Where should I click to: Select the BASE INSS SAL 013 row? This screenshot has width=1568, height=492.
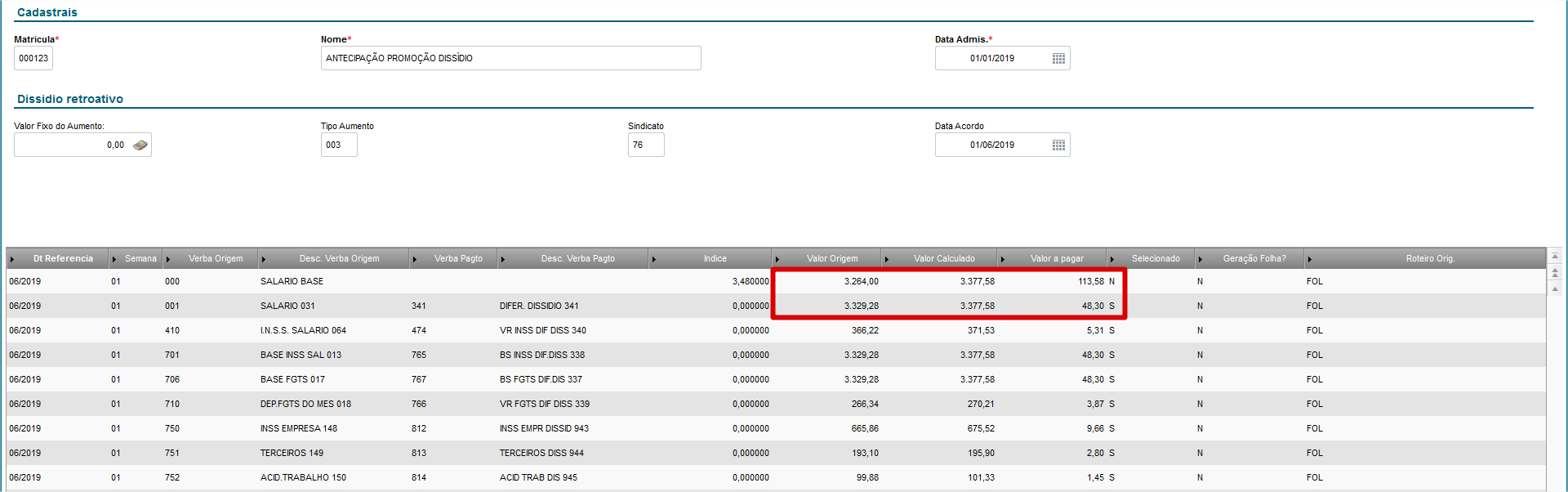click(x=776, y=355)
